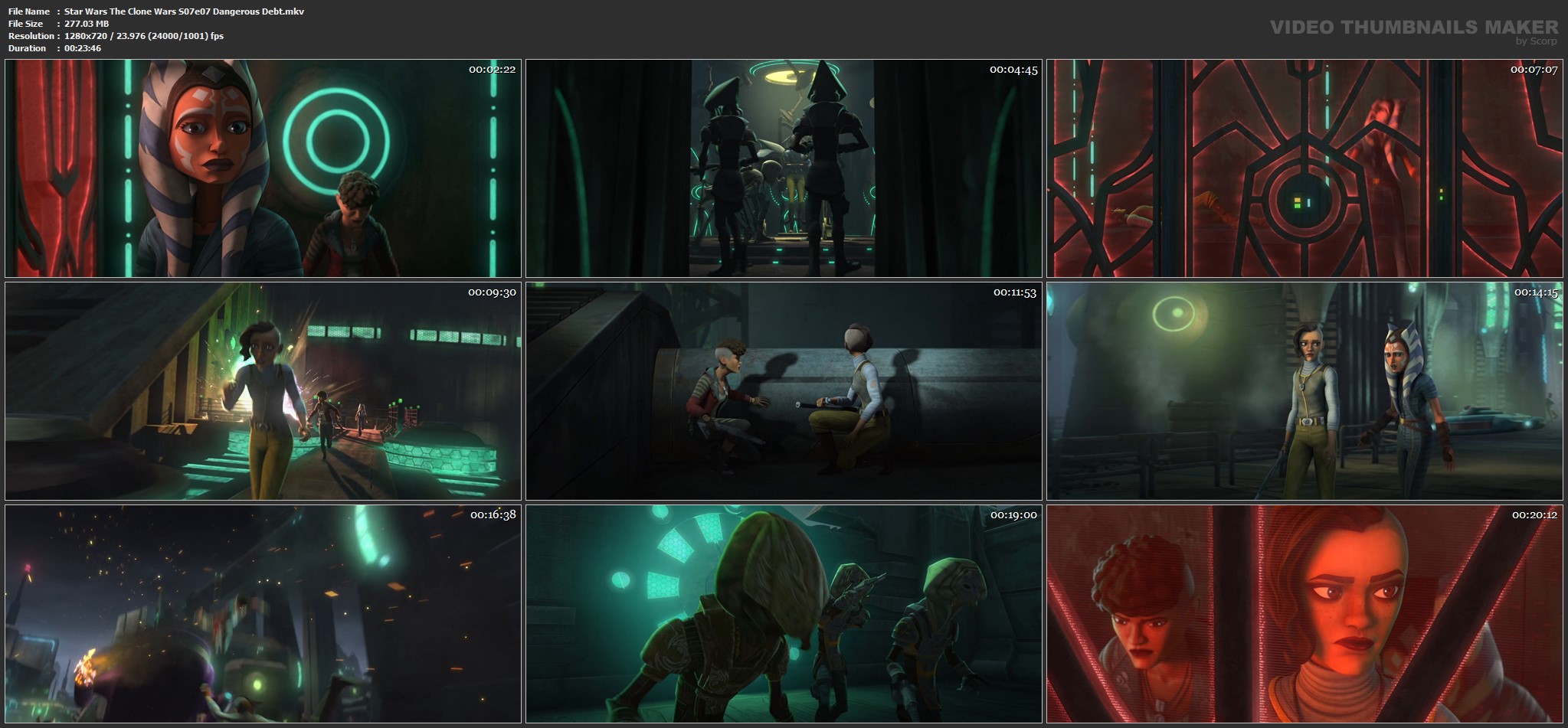This screenshot has height=728, width=1568.
Task: Select the thumbnail timestamped 00:04:45
Action: coord(784,168)
